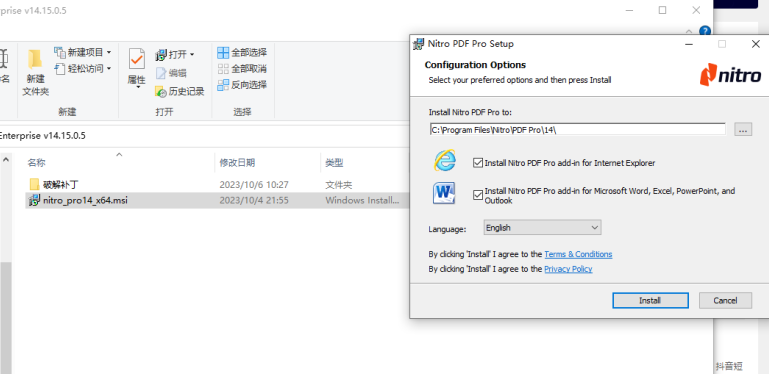Click the Properties (属性) icon

pyautogui.click(x=136, y=60)
